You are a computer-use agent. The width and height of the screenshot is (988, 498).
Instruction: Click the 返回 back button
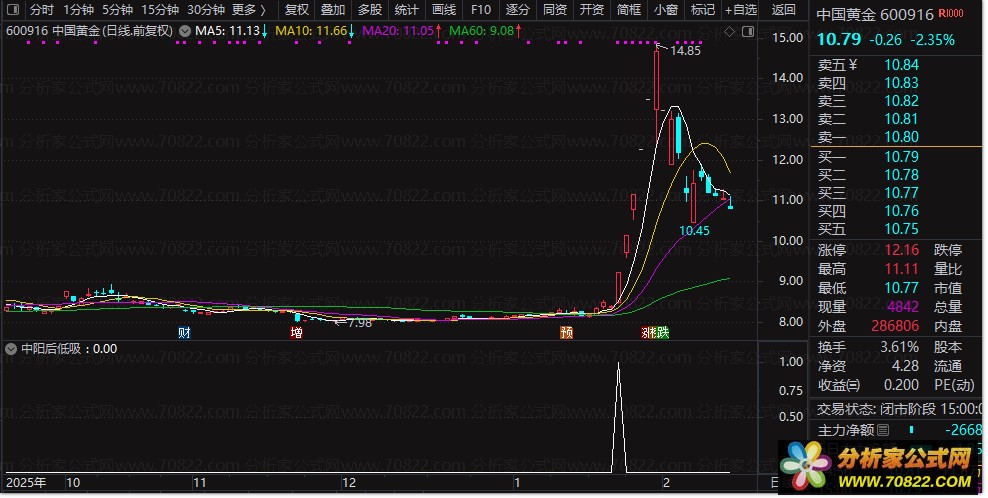tap(783, 10)
